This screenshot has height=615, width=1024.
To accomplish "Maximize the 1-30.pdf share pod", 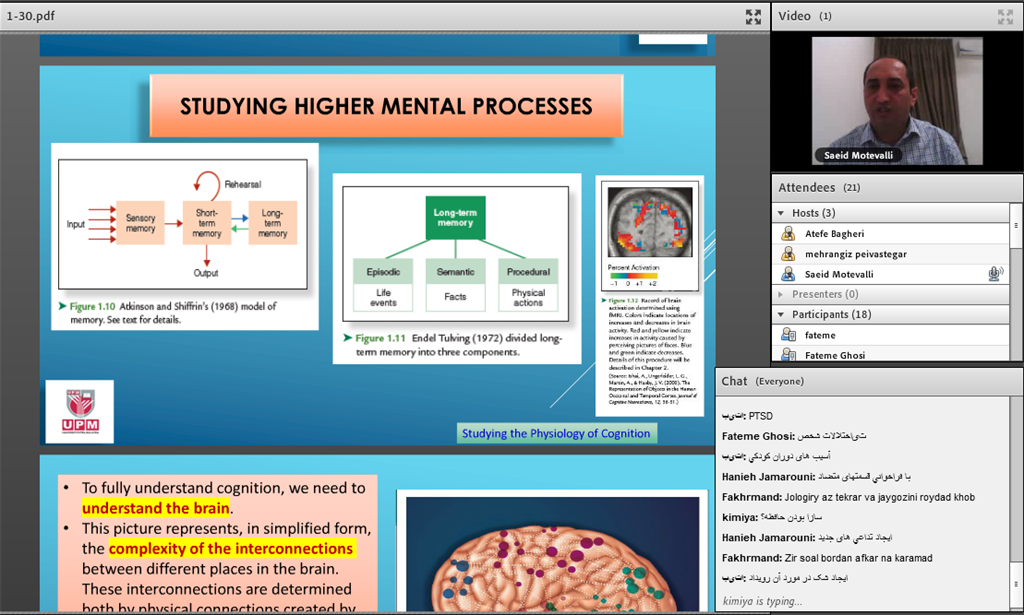I will point(753,17).
